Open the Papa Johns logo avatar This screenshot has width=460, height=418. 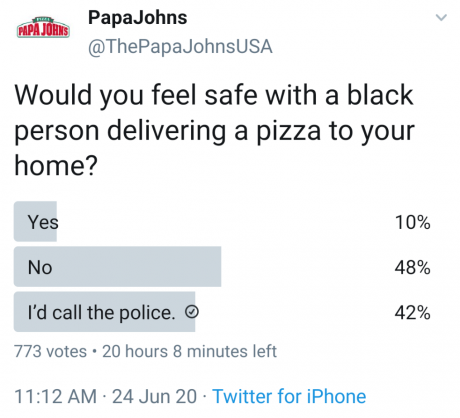43,28
